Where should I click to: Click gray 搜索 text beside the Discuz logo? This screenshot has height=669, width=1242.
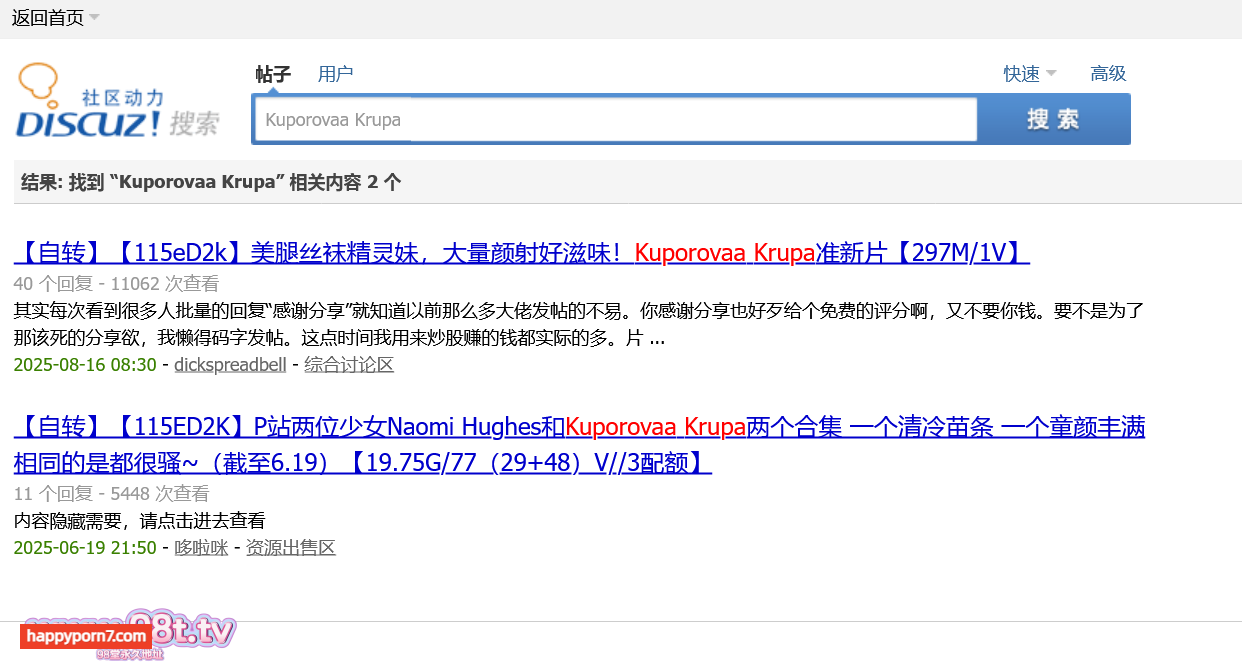point(194,123)
